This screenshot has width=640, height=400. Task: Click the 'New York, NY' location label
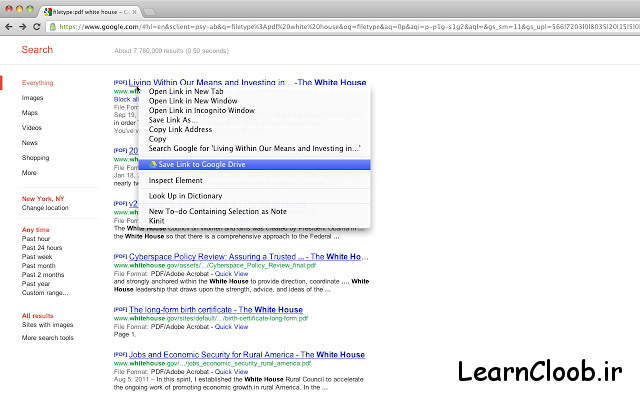click(43, 199)
